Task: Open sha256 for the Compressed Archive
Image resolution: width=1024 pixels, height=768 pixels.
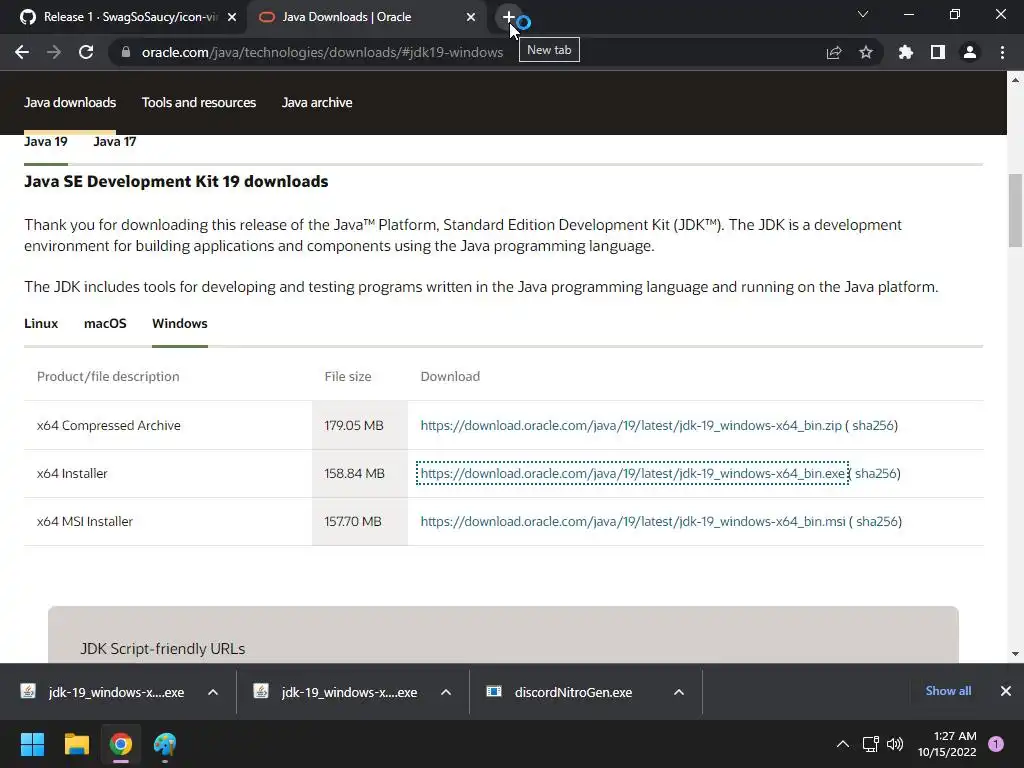Action: click(x=873, y=425)
